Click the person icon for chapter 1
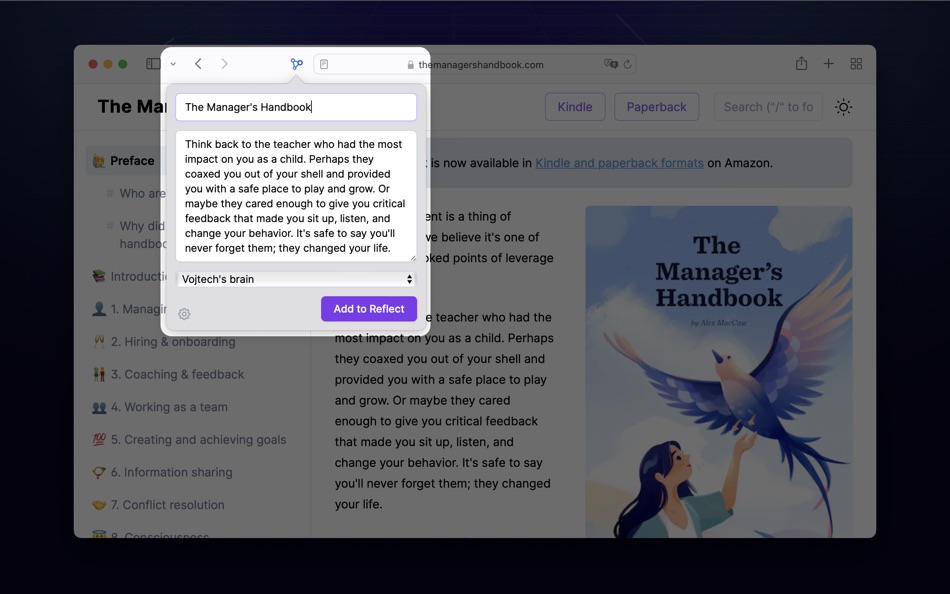 coord(99,309)
